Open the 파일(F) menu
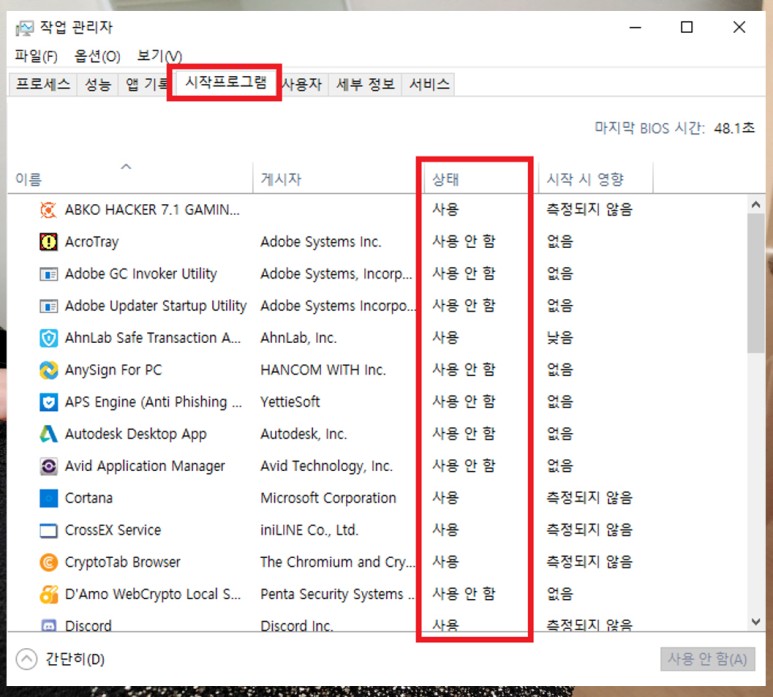773x697 pixels. tap(35, 56)
